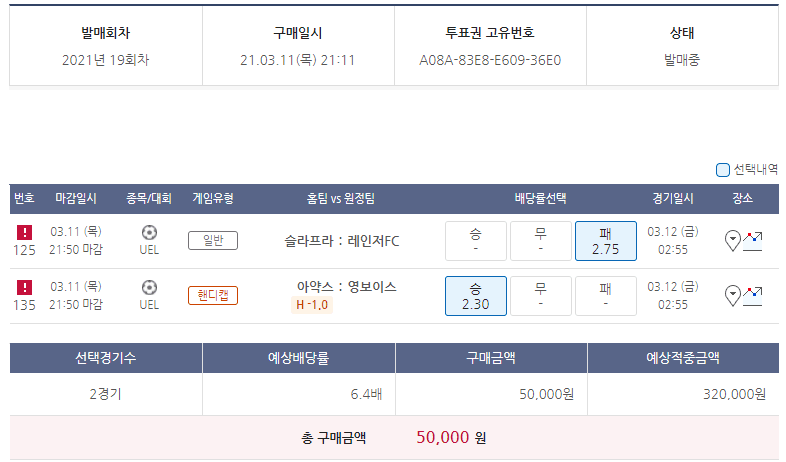Image resolution: width=786 pixels, height=462 pixels.
Task: Select 무 (draw) for the Ajax match
Action: coord(540,295)
